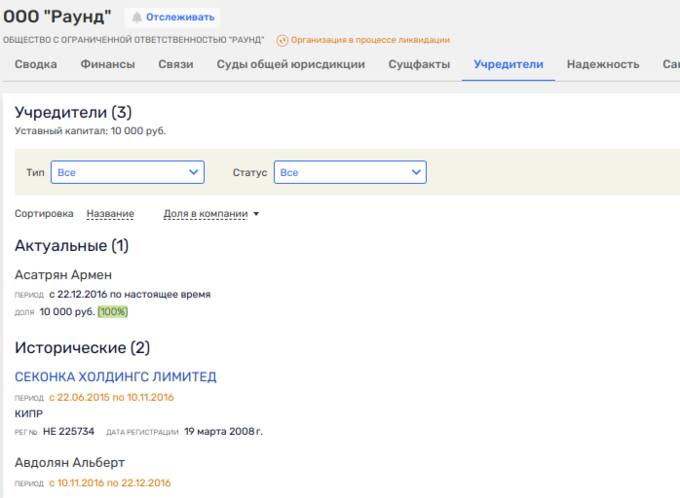Viewport: 680px width, 498px height.
Task: Click the date 19 марта 2008 г.
Action: point(223,432)
